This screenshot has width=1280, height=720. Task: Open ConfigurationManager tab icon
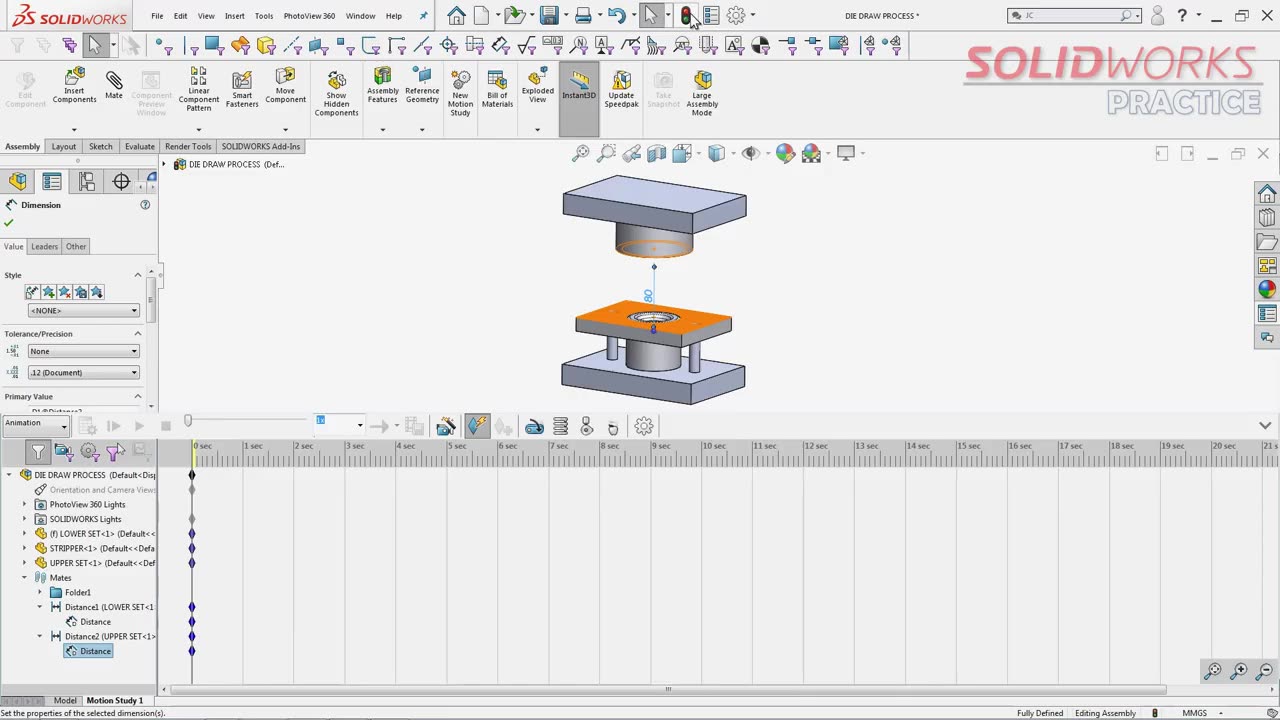[x=87, y=181]
